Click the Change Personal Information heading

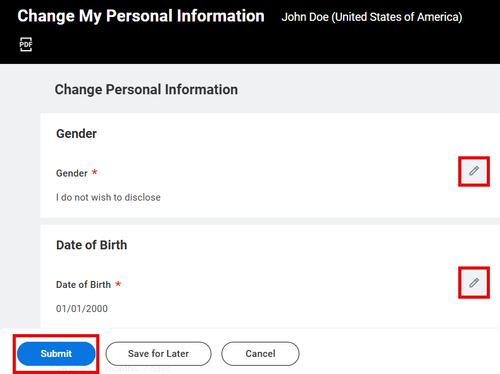(x=146, y=89)
